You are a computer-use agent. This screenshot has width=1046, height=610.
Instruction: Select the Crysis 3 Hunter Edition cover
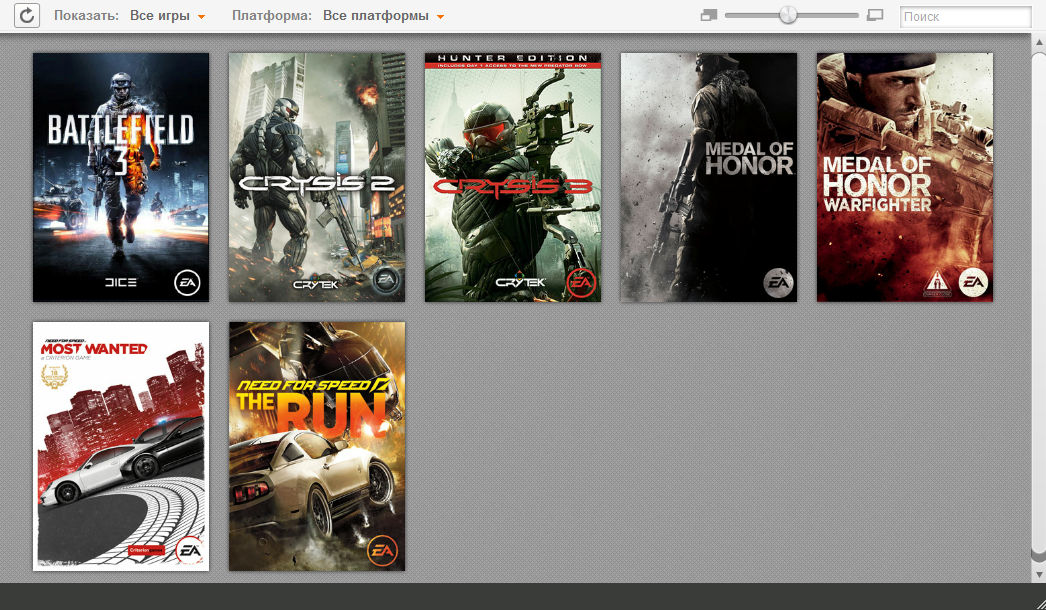tap(513, 178)
